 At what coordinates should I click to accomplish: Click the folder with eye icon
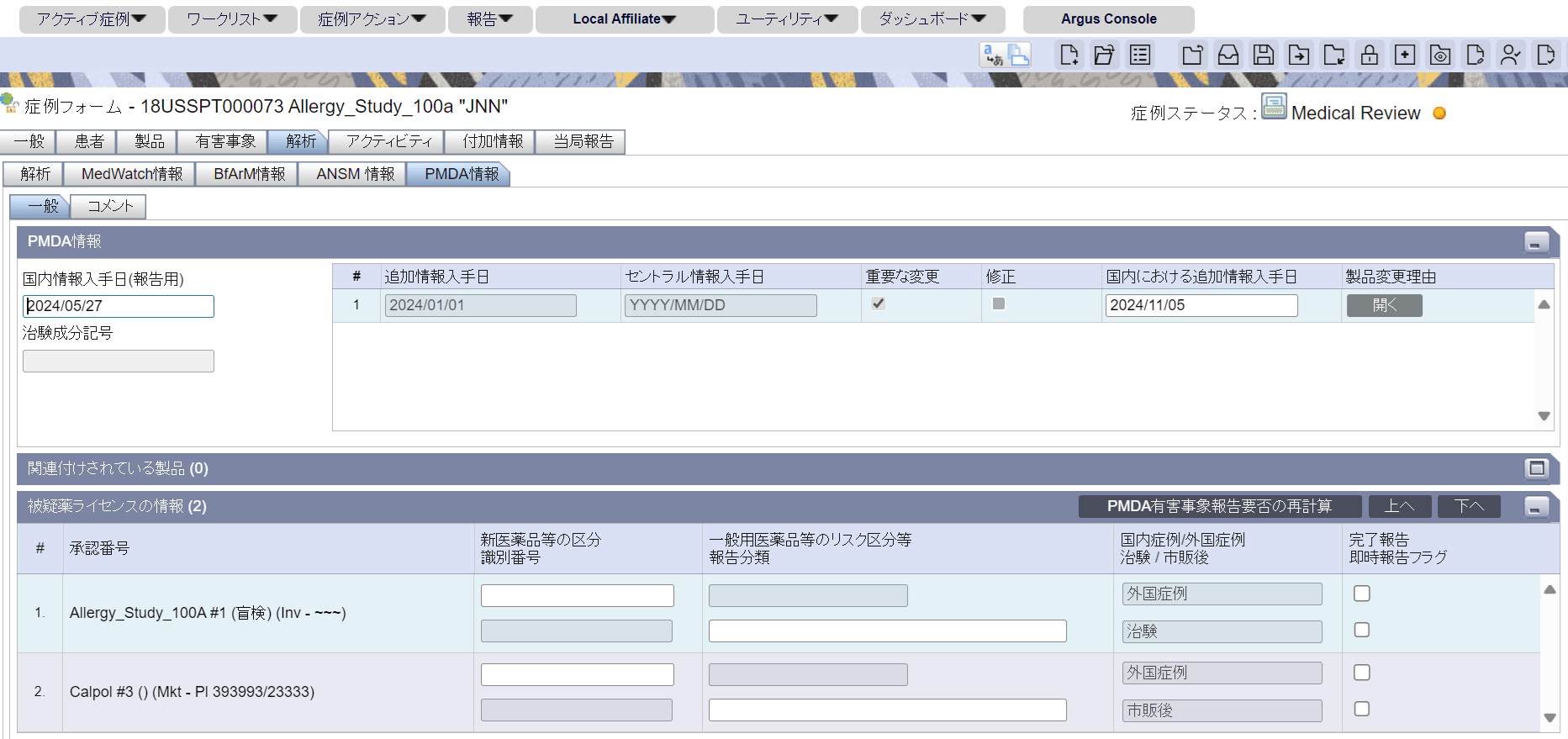1440,55
